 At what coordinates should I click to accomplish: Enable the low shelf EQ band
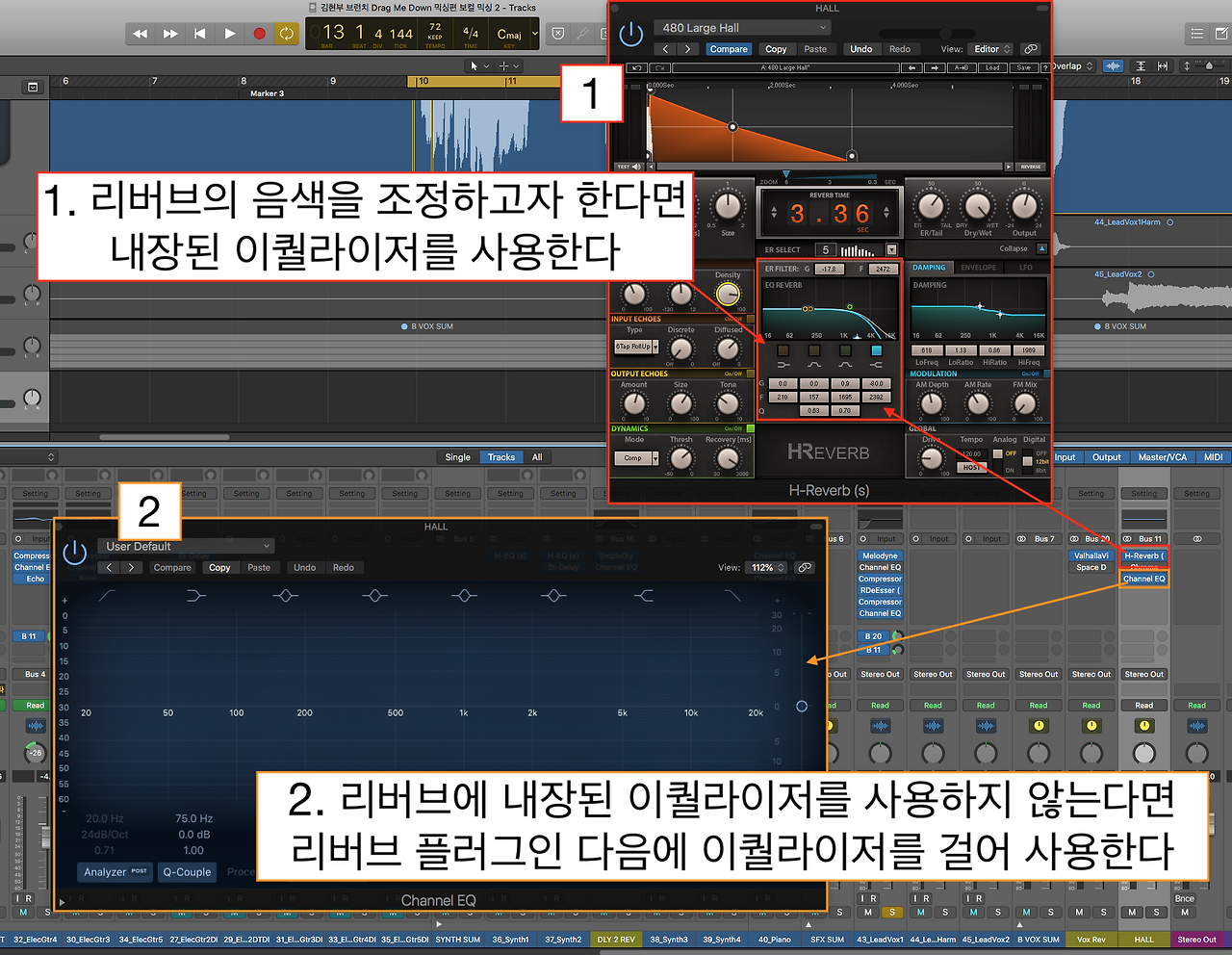[x=783, y=350]
